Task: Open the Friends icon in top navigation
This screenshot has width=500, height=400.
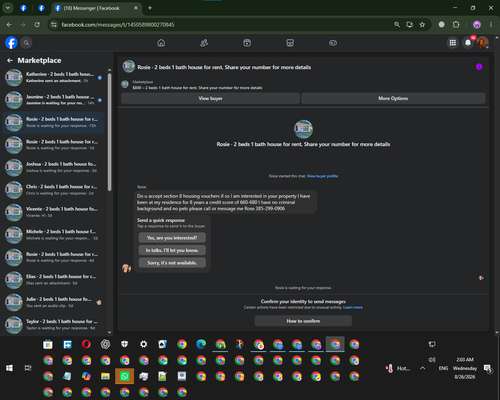Action: click(204, 43)
